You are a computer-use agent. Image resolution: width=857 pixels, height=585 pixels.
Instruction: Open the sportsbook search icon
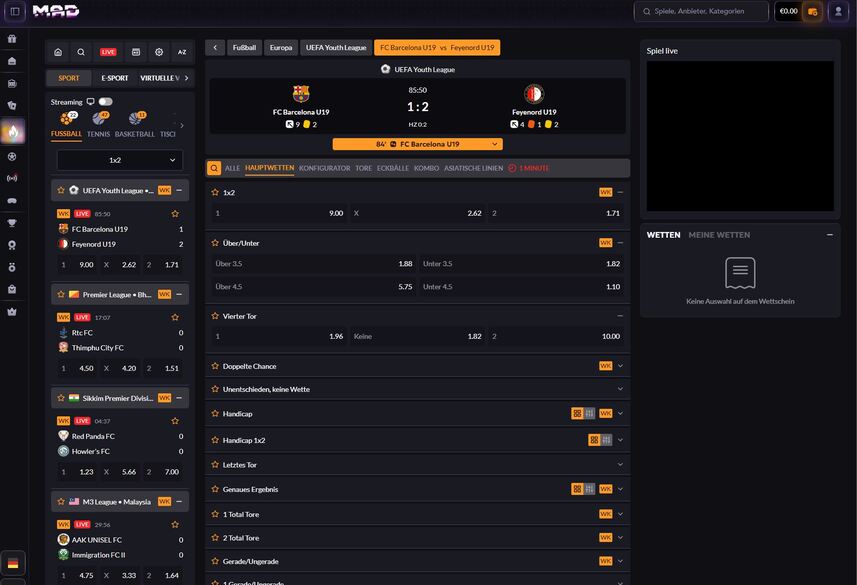[x=81, y=52]
